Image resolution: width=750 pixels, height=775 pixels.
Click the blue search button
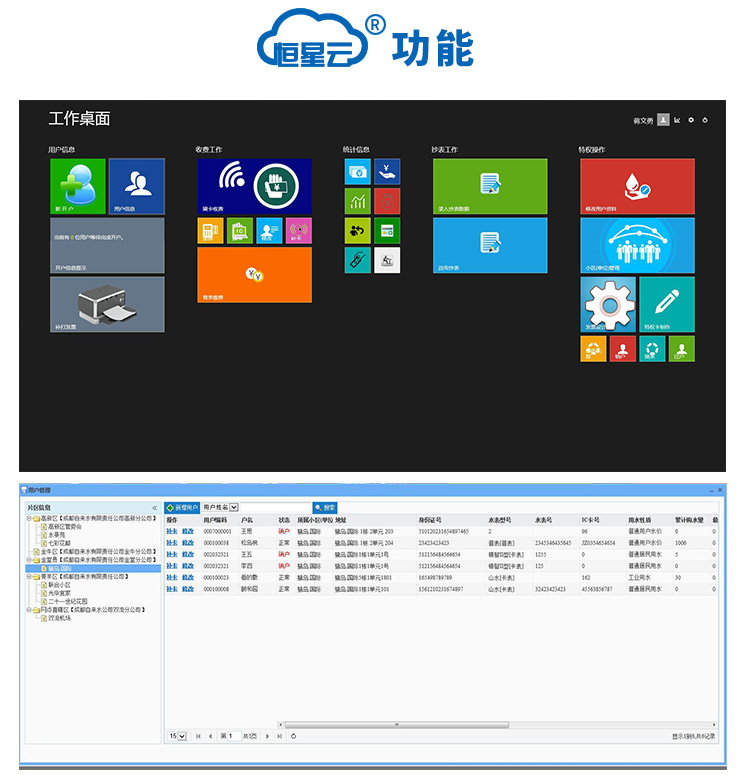[325, 508]
